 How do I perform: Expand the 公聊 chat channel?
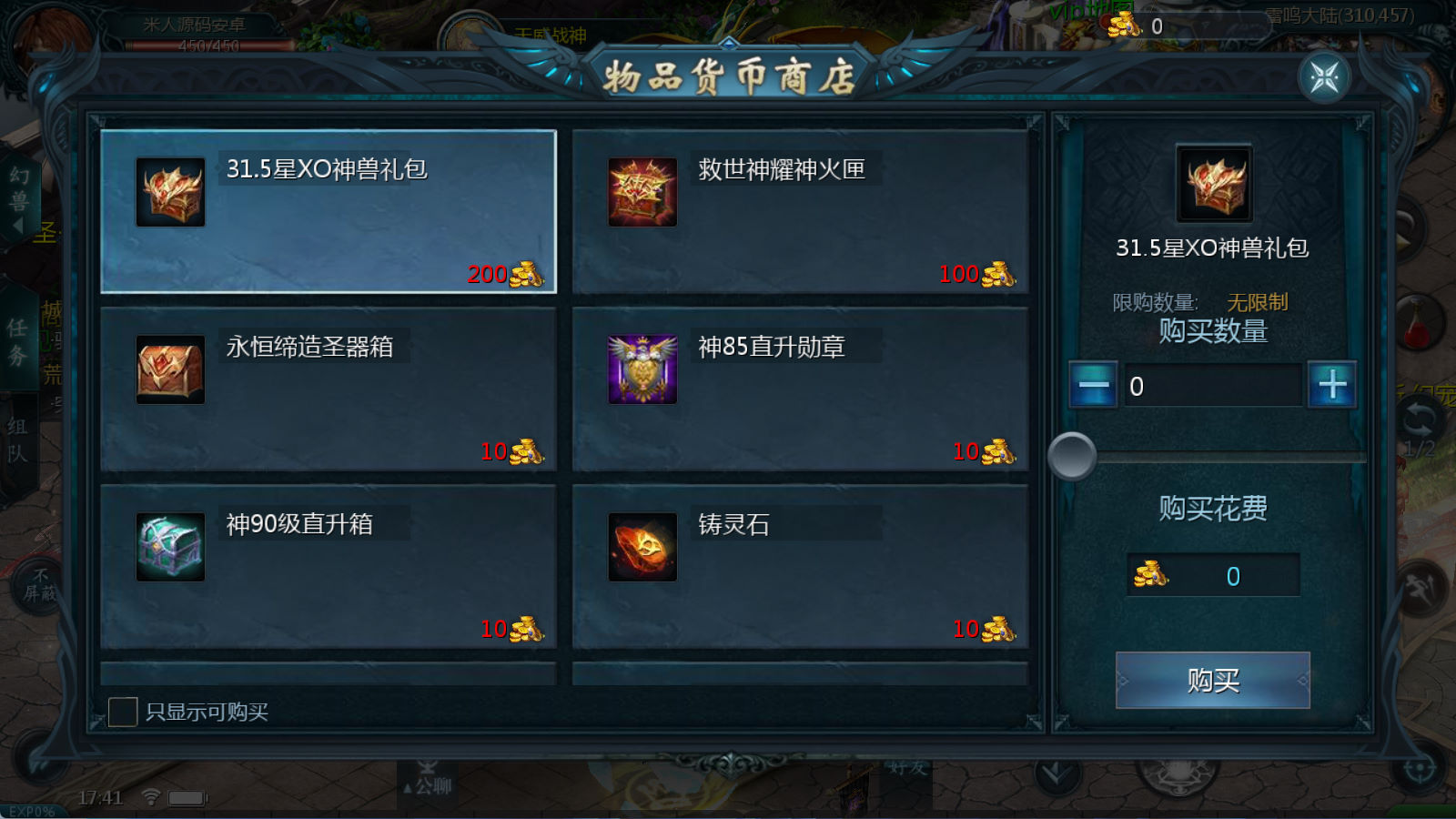[x=428, y=785]
